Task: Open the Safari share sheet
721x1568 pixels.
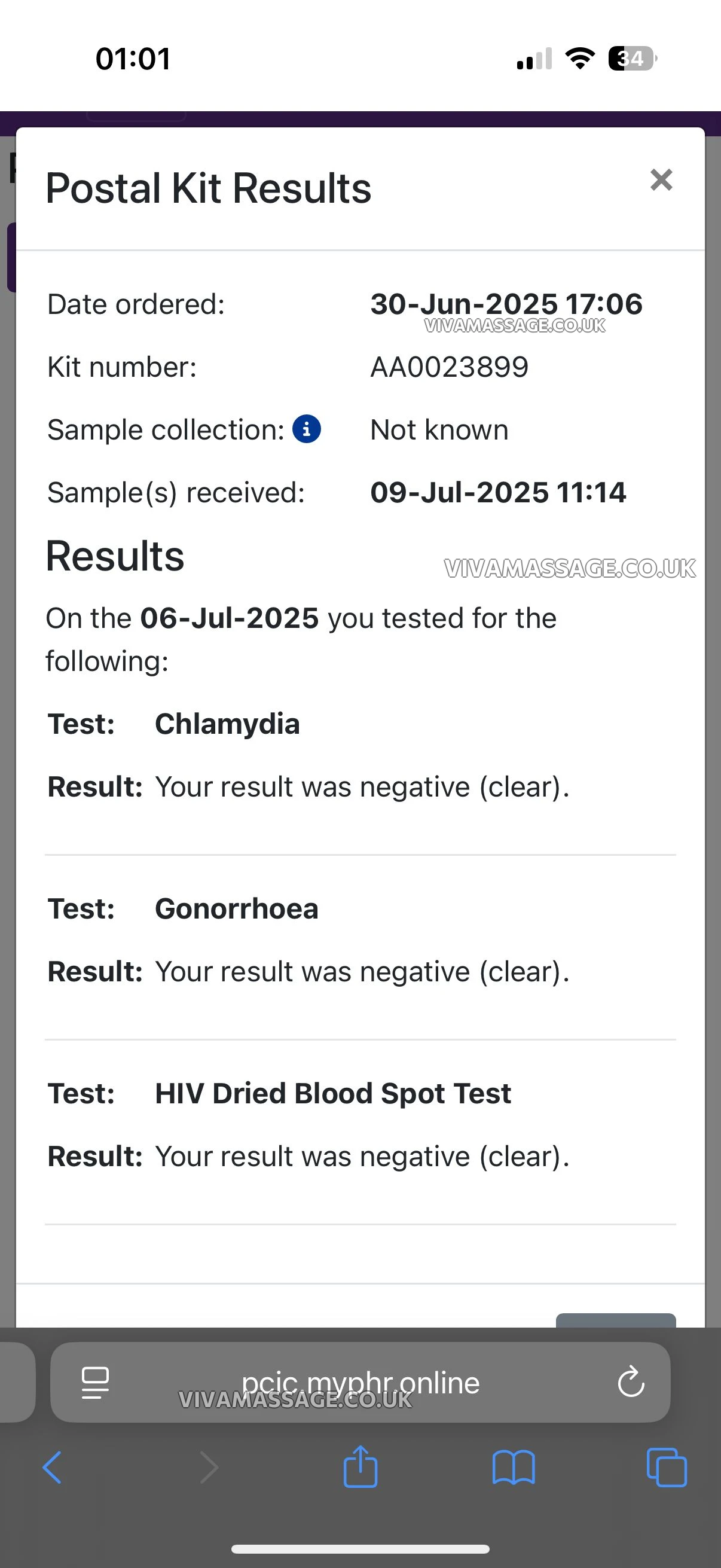Action: click(x=360, y=1467)
